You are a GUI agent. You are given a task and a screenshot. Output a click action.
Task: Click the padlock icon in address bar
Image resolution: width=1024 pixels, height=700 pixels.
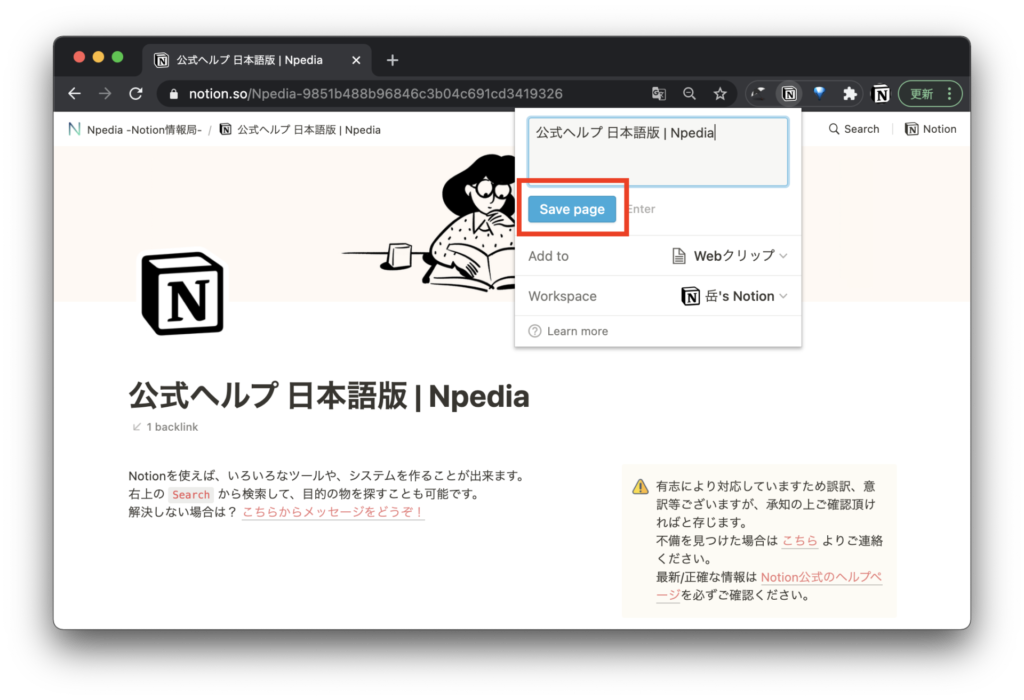[x=173, y=94]
